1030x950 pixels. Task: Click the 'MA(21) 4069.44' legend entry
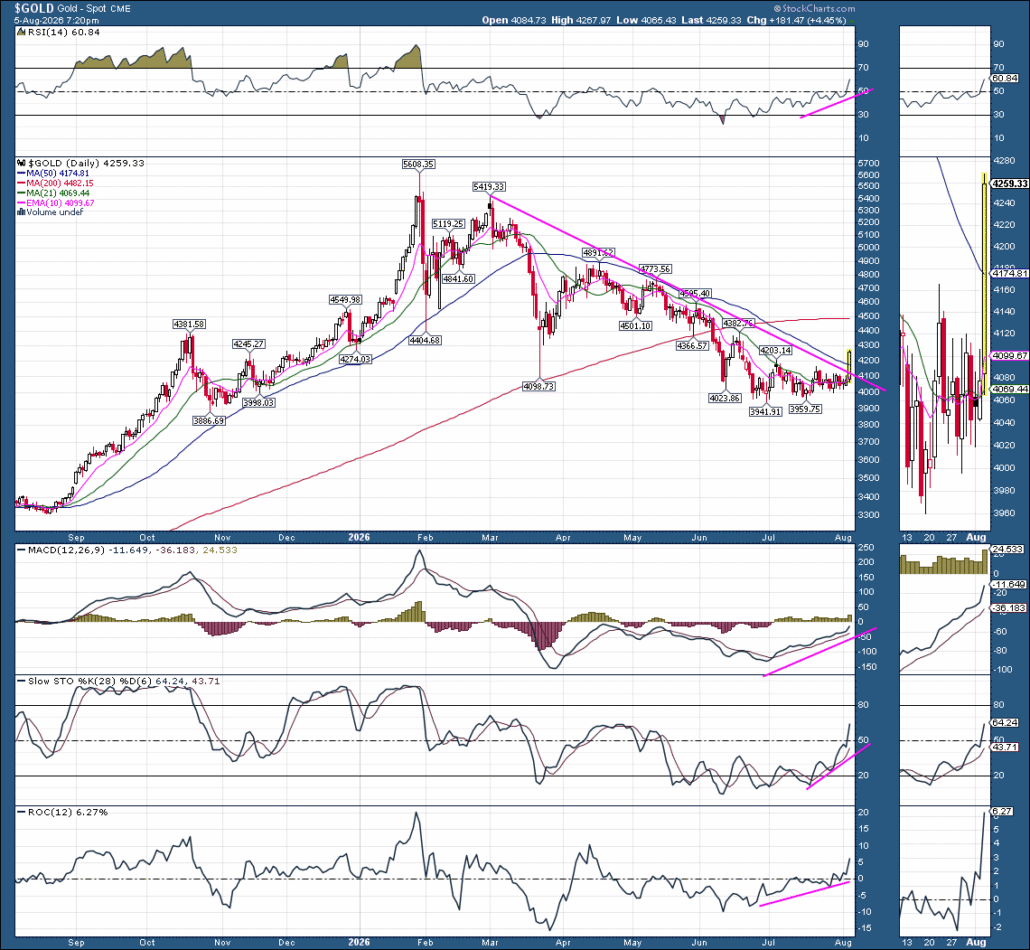(x=53, y=193)
